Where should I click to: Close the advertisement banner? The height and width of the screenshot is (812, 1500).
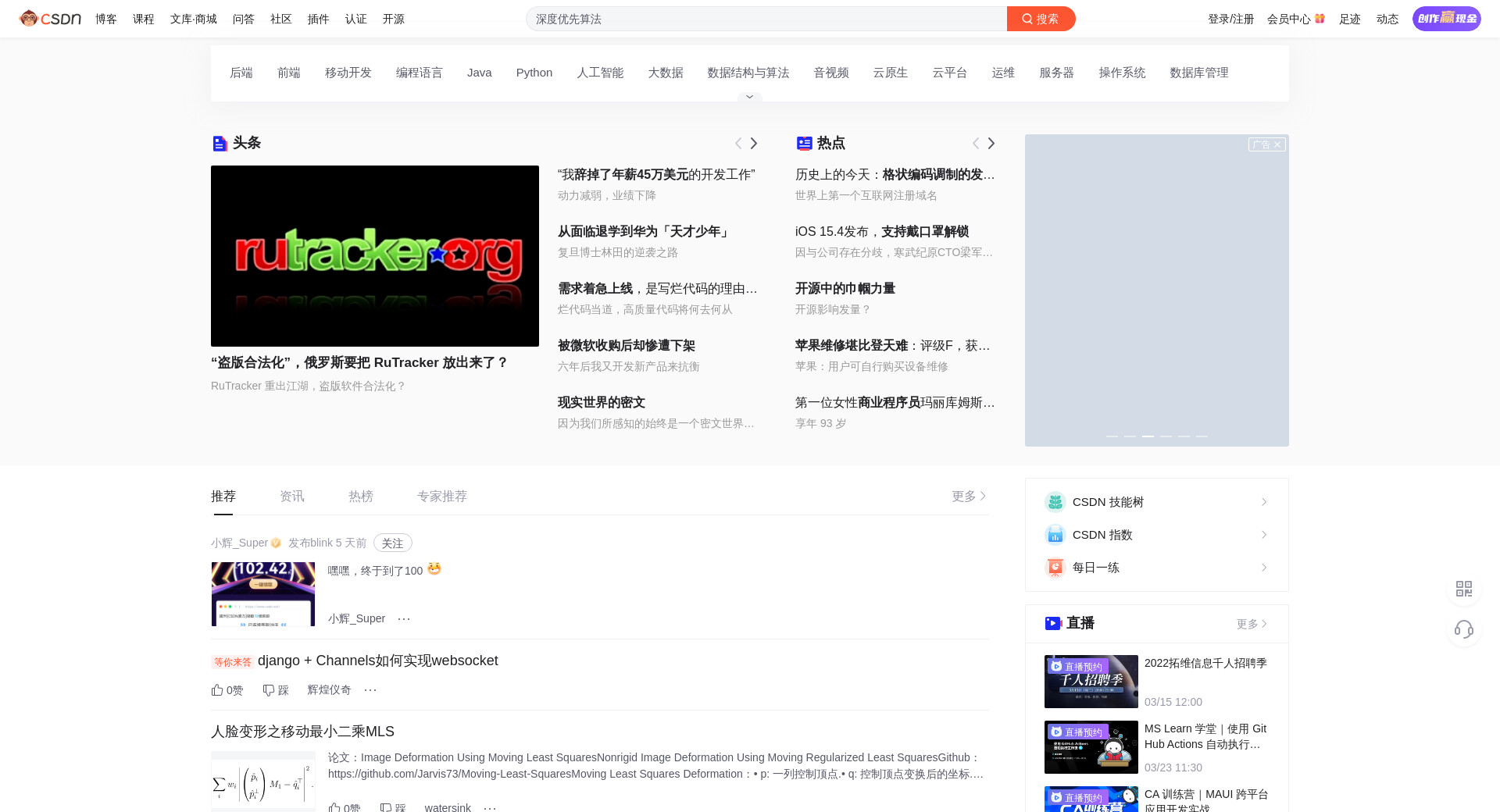(1277, 145)
